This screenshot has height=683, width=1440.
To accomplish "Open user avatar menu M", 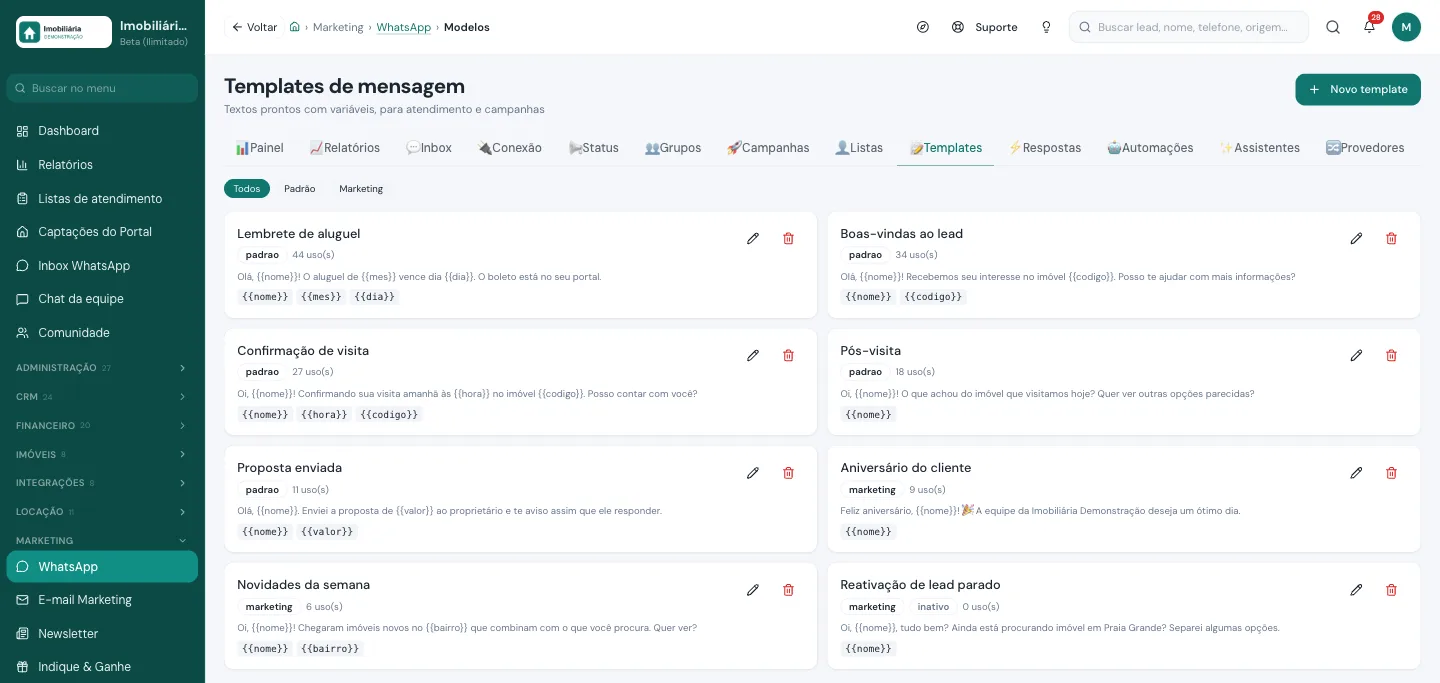I will pyautogui.click(x=1406, y=27).
